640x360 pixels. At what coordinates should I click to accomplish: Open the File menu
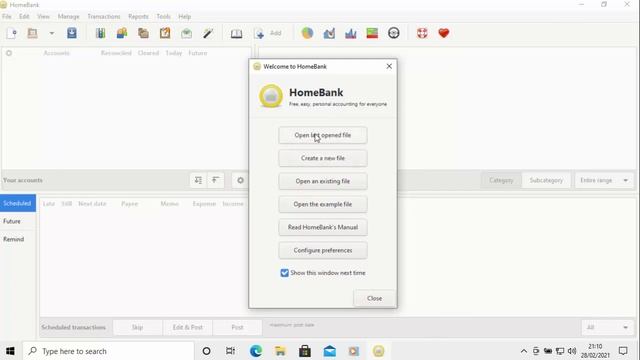click(x=7, y=16)
